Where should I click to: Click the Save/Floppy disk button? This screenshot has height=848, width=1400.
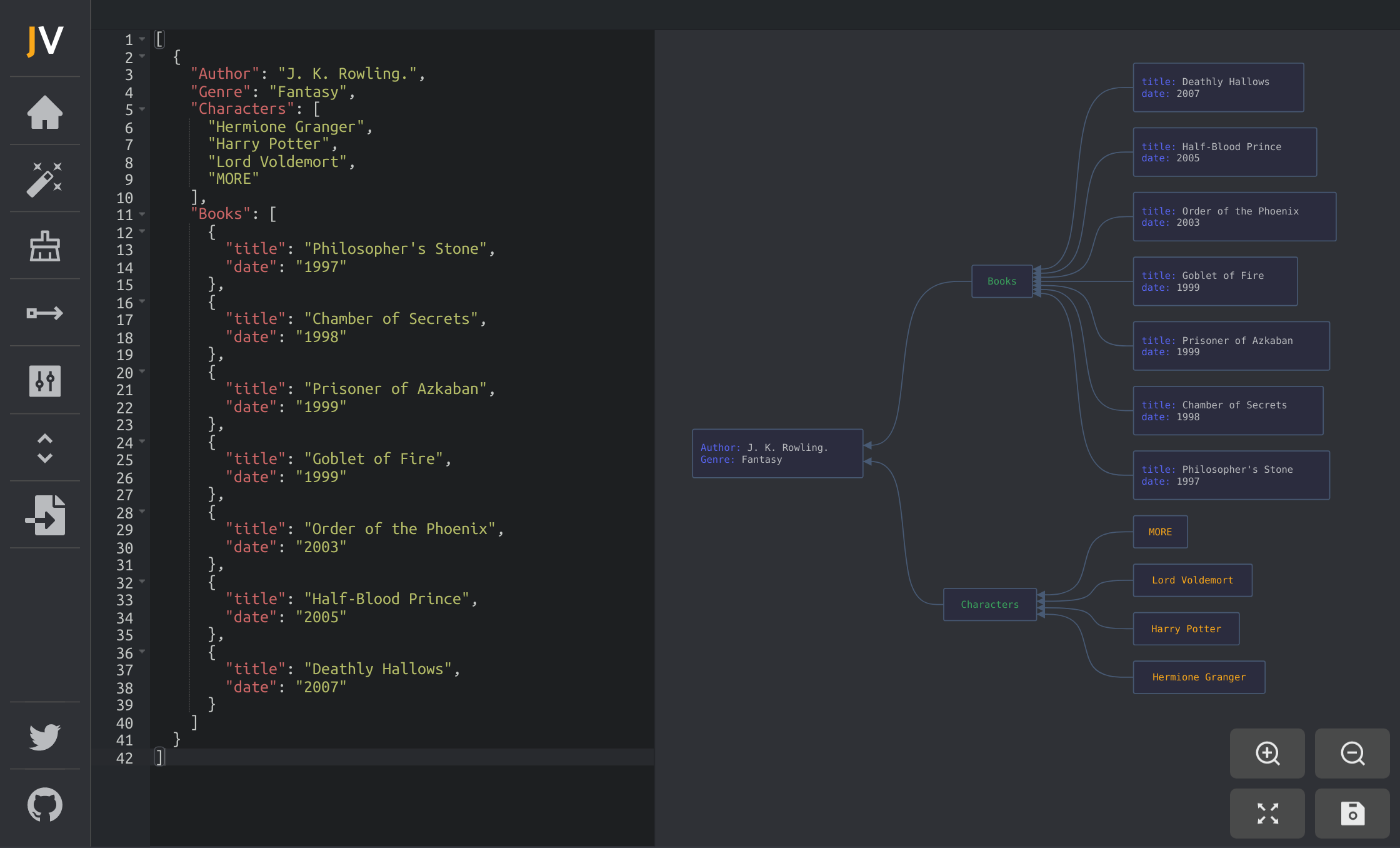(x=1354, y=811)
